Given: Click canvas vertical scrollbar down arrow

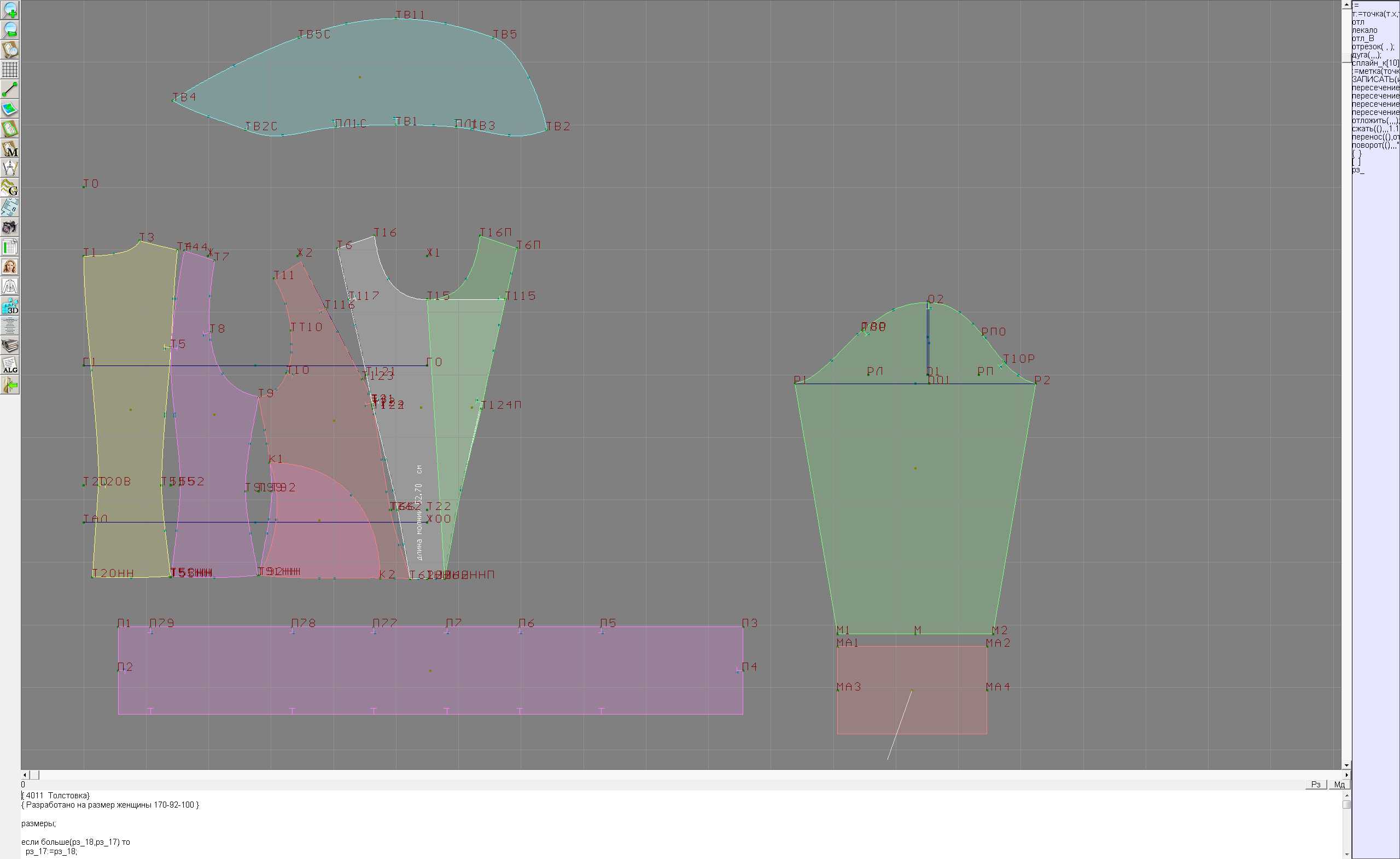Looking at the screenshot, I should [x=1346, y=765].
